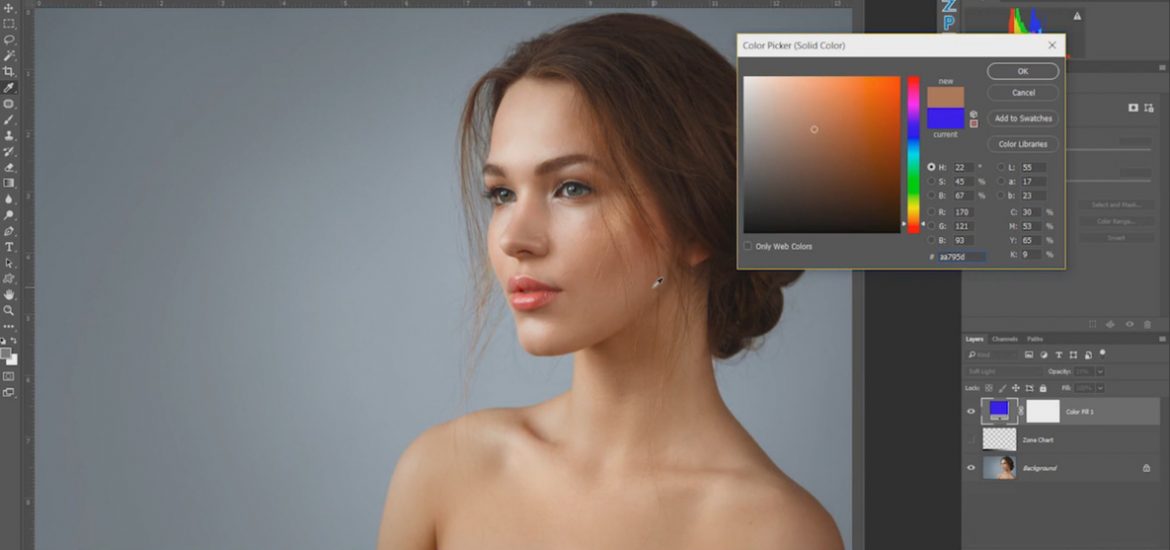Lock layer position icon
Screen dimensions: 1170x550
[1016, 388]
